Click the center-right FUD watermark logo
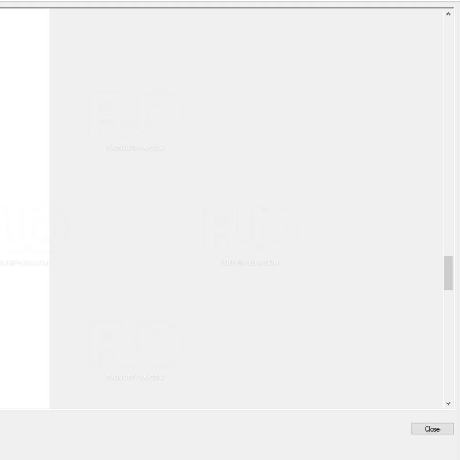This screenshot has height=460, width=460. (x=251, y=229)
